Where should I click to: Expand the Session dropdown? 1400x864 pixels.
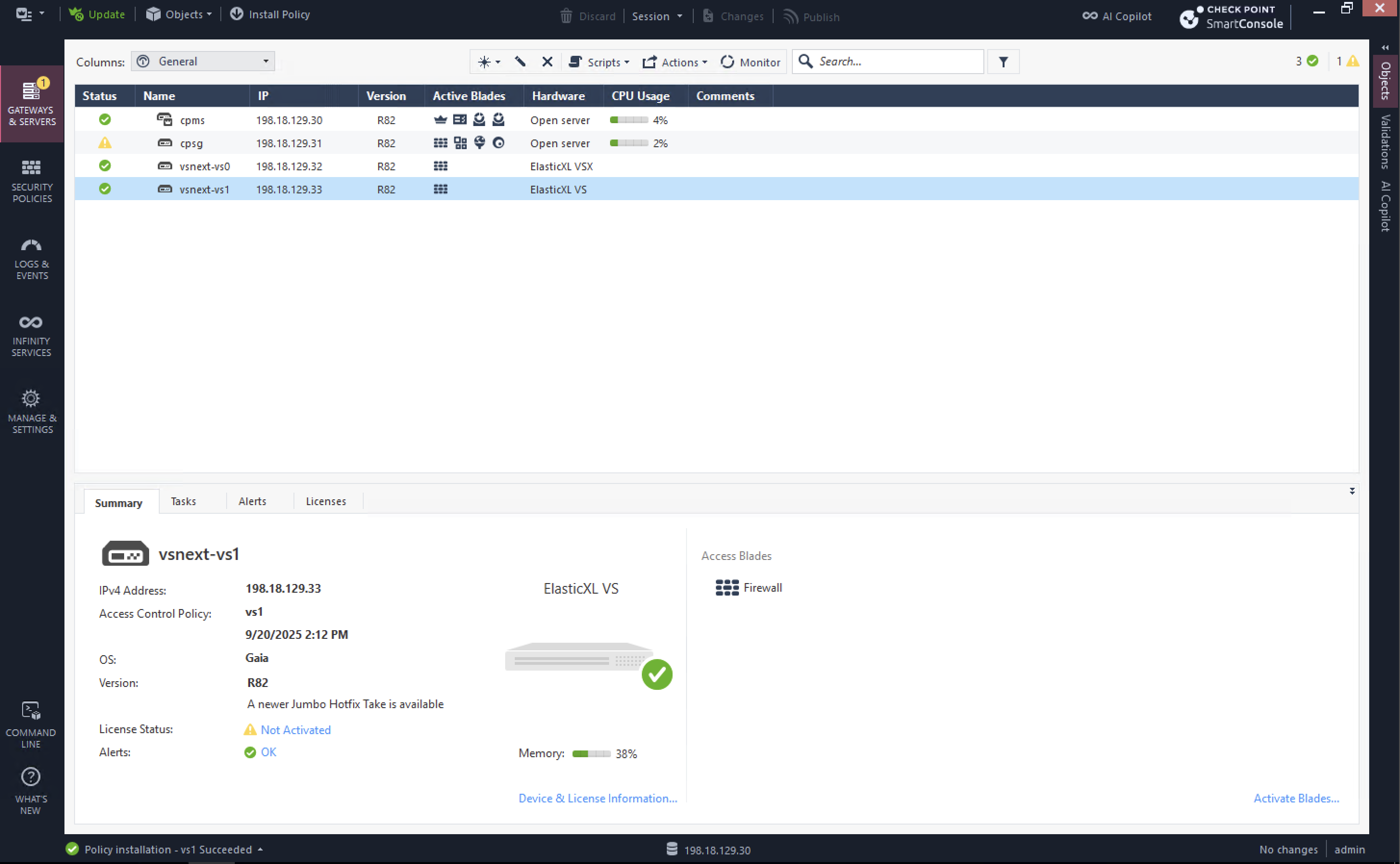657,16
